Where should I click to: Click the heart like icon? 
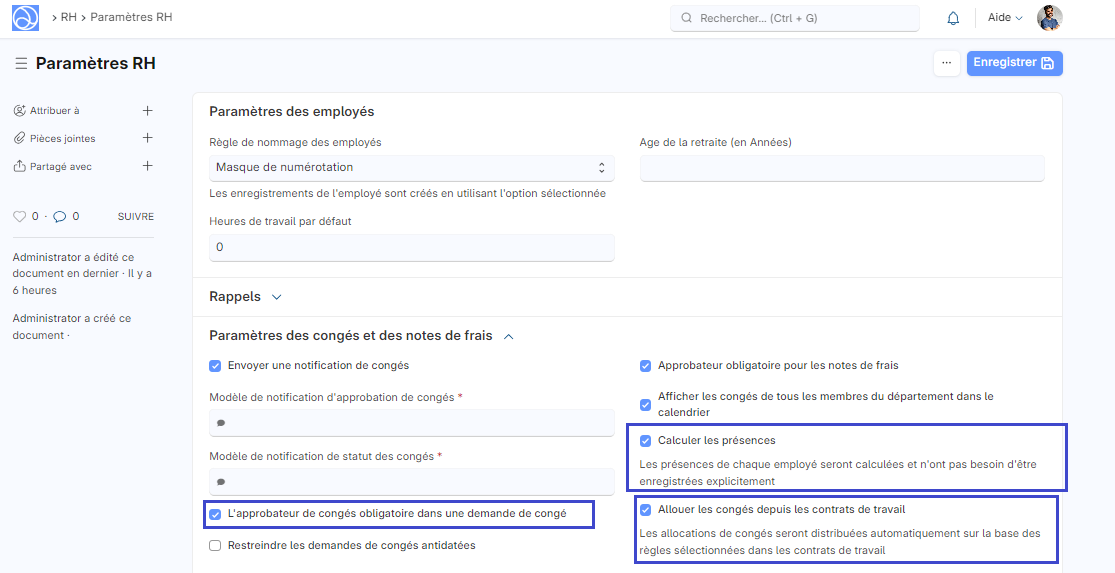(19, 216)
